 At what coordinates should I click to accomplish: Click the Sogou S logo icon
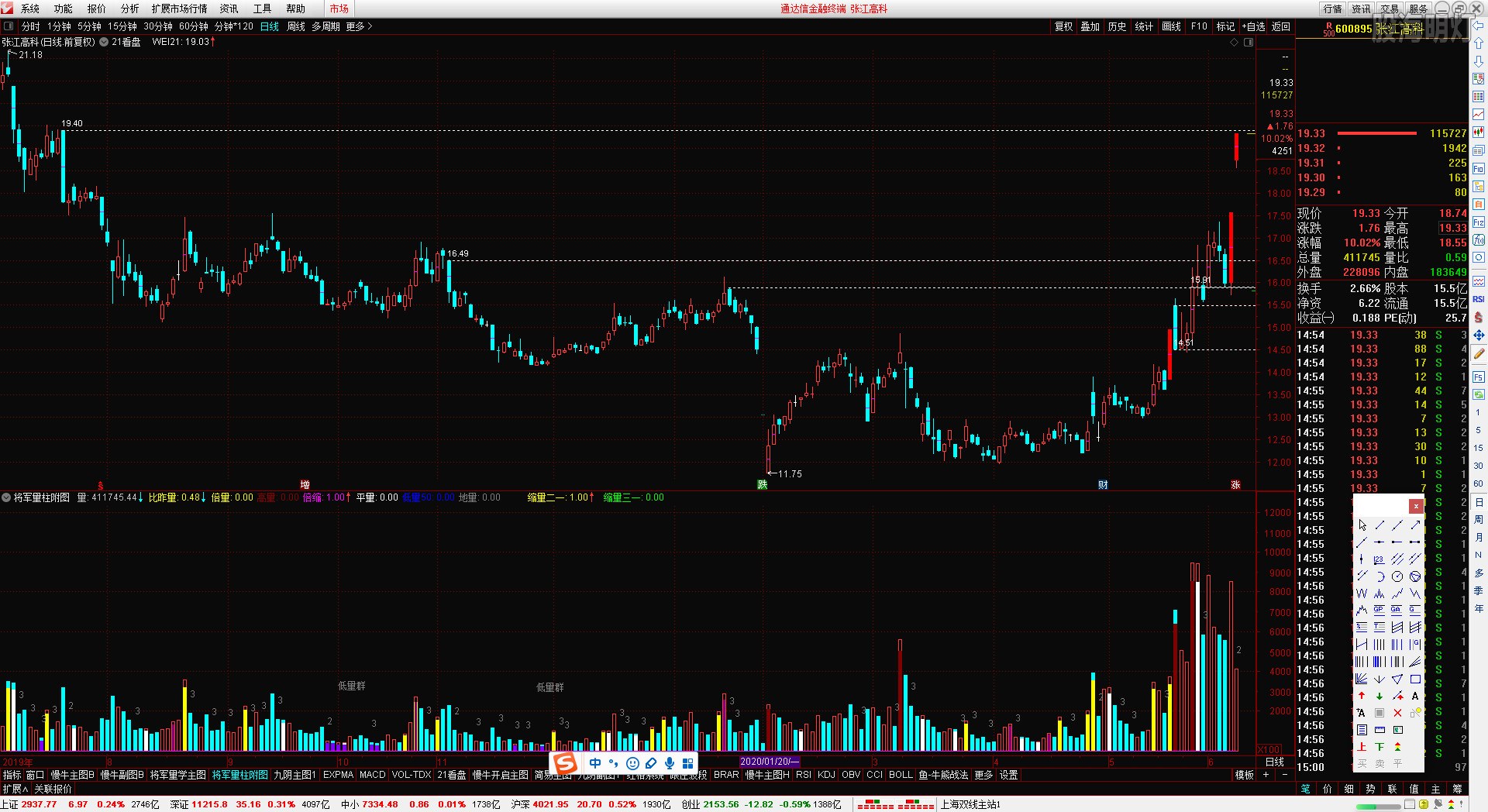566,763
